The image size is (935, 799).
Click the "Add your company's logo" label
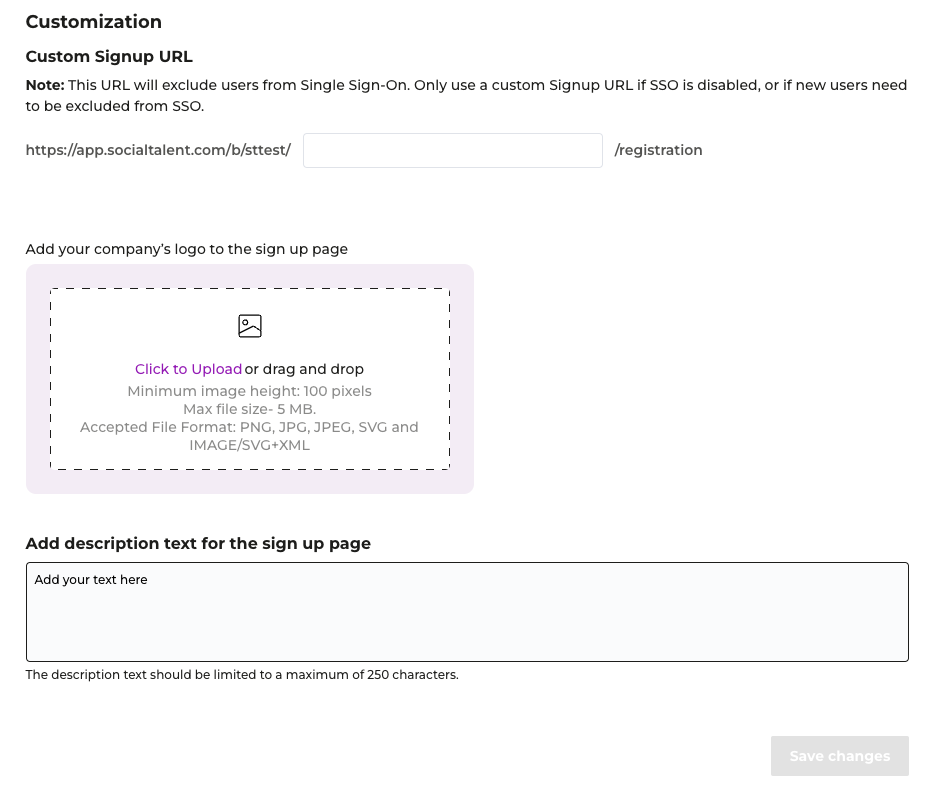pos(187,249)
